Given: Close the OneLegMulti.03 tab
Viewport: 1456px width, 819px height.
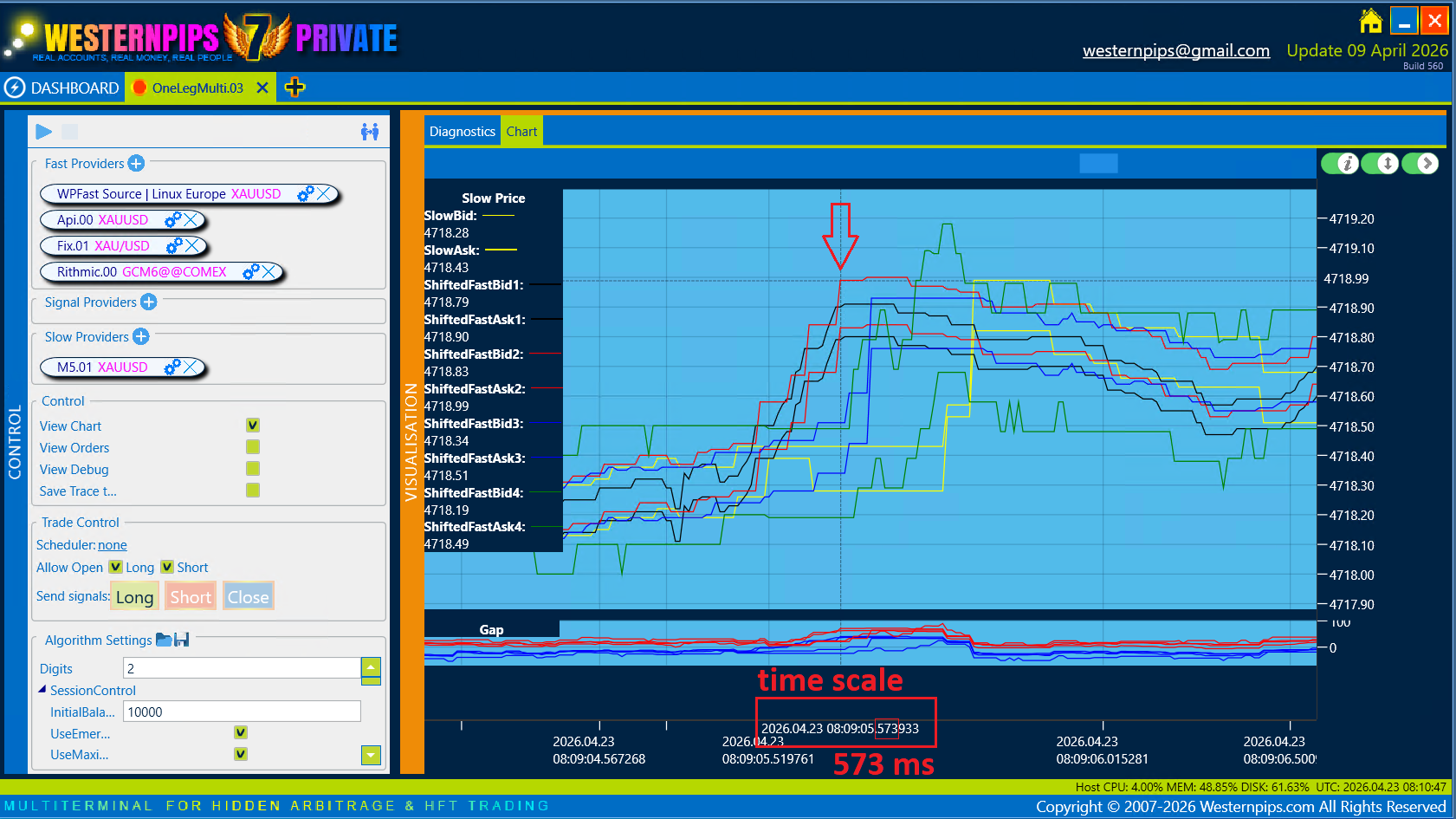Looking at the screenshot, I should pos(262,88).
